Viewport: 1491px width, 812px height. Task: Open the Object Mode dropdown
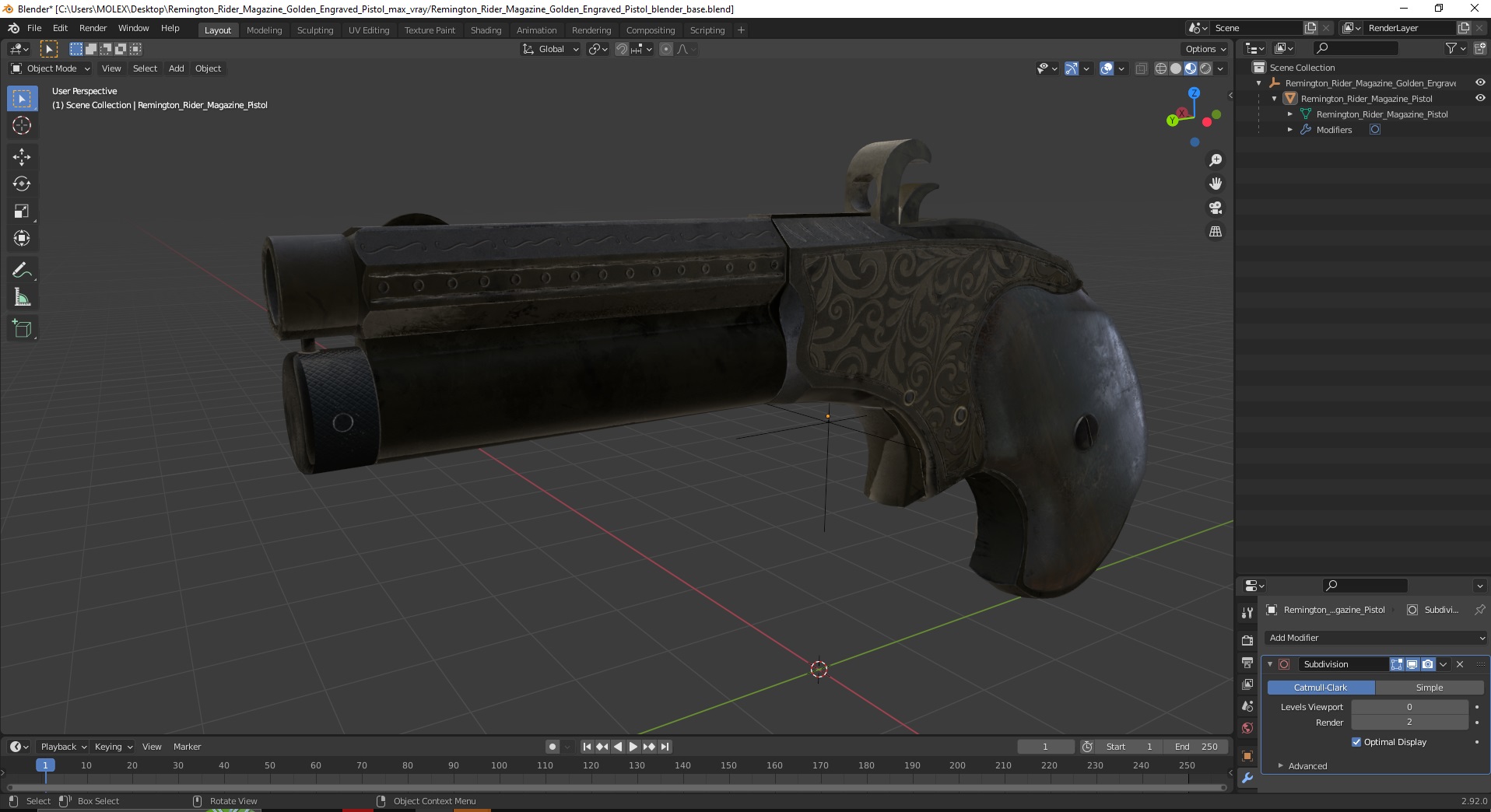[51, 68]
